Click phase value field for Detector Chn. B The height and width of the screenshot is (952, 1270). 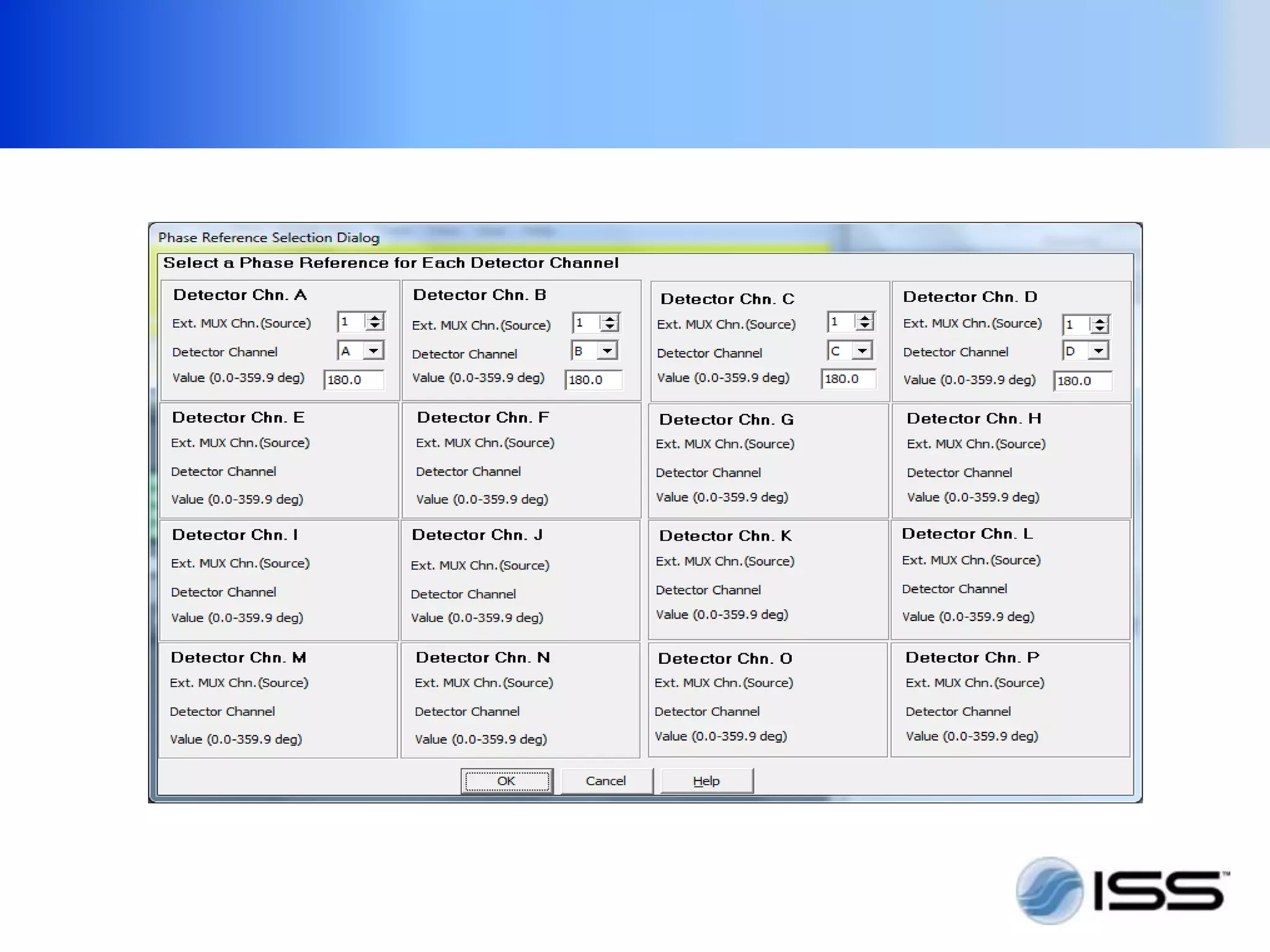pyautogui.click(x=593, y=380)
